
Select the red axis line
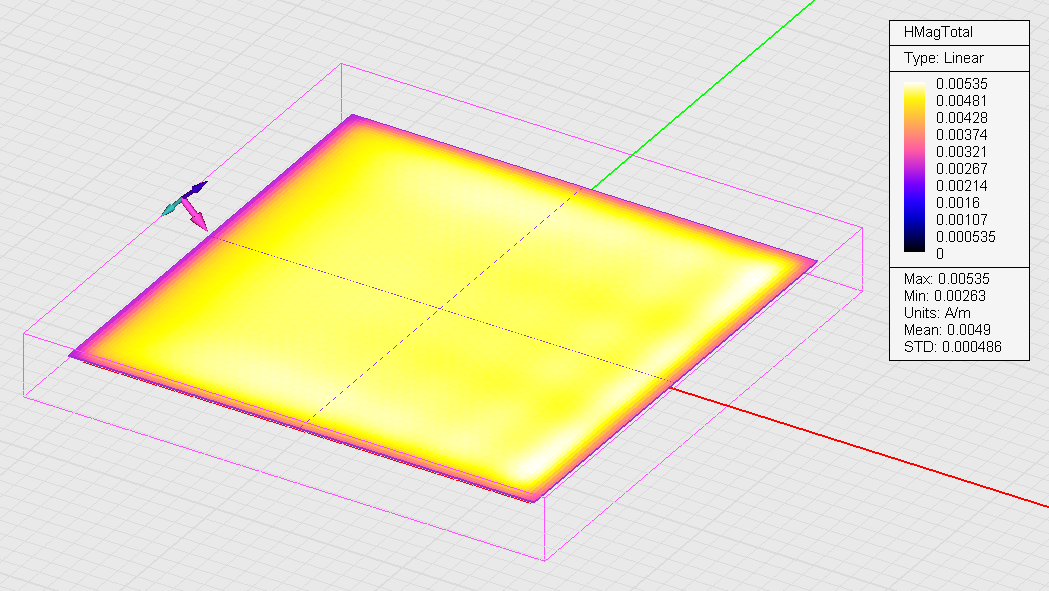[860, 445]
